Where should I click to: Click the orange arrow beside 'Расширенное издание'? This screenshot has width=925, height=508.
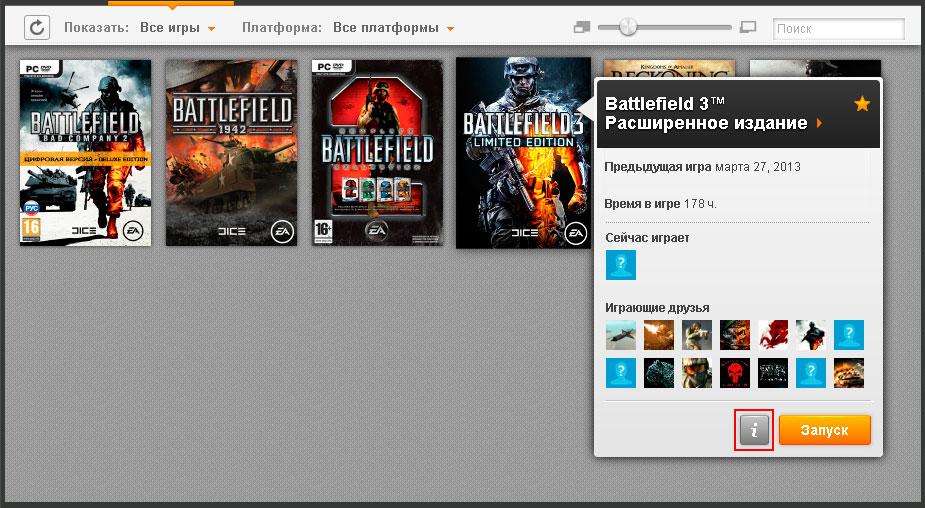819,123
